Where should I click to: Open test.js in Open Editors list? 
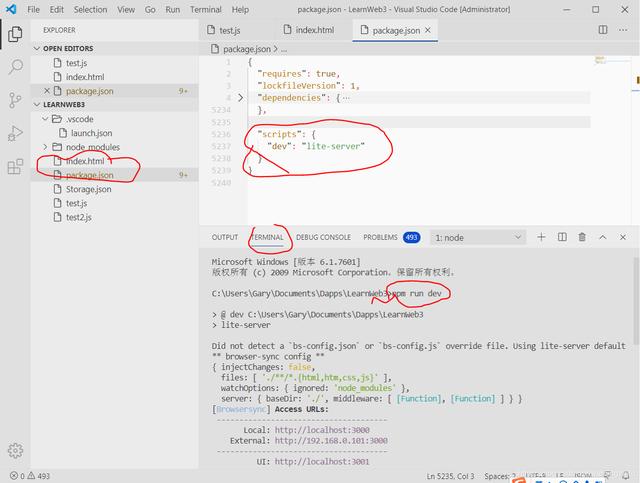114,63
